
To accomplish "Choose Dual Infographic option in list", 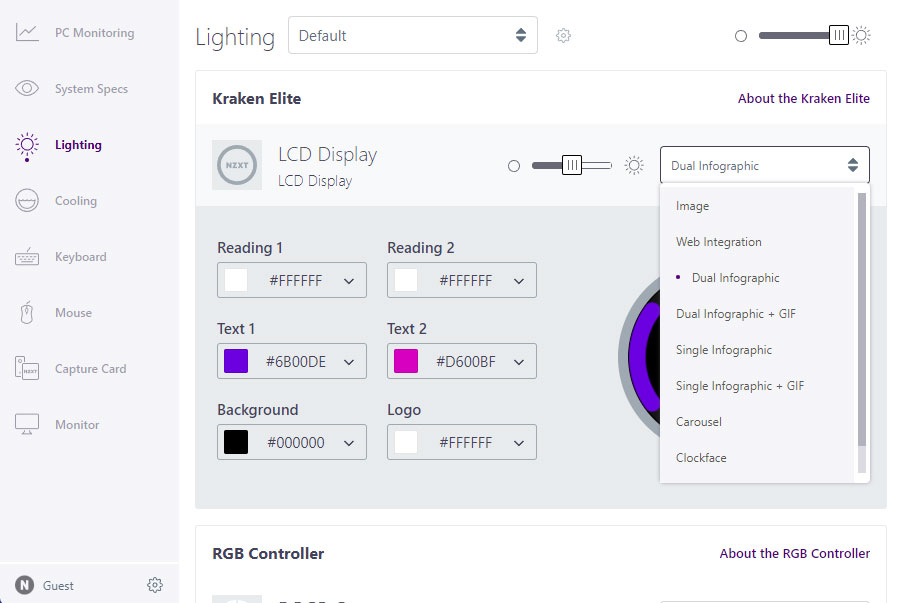I will click(756, 278).
